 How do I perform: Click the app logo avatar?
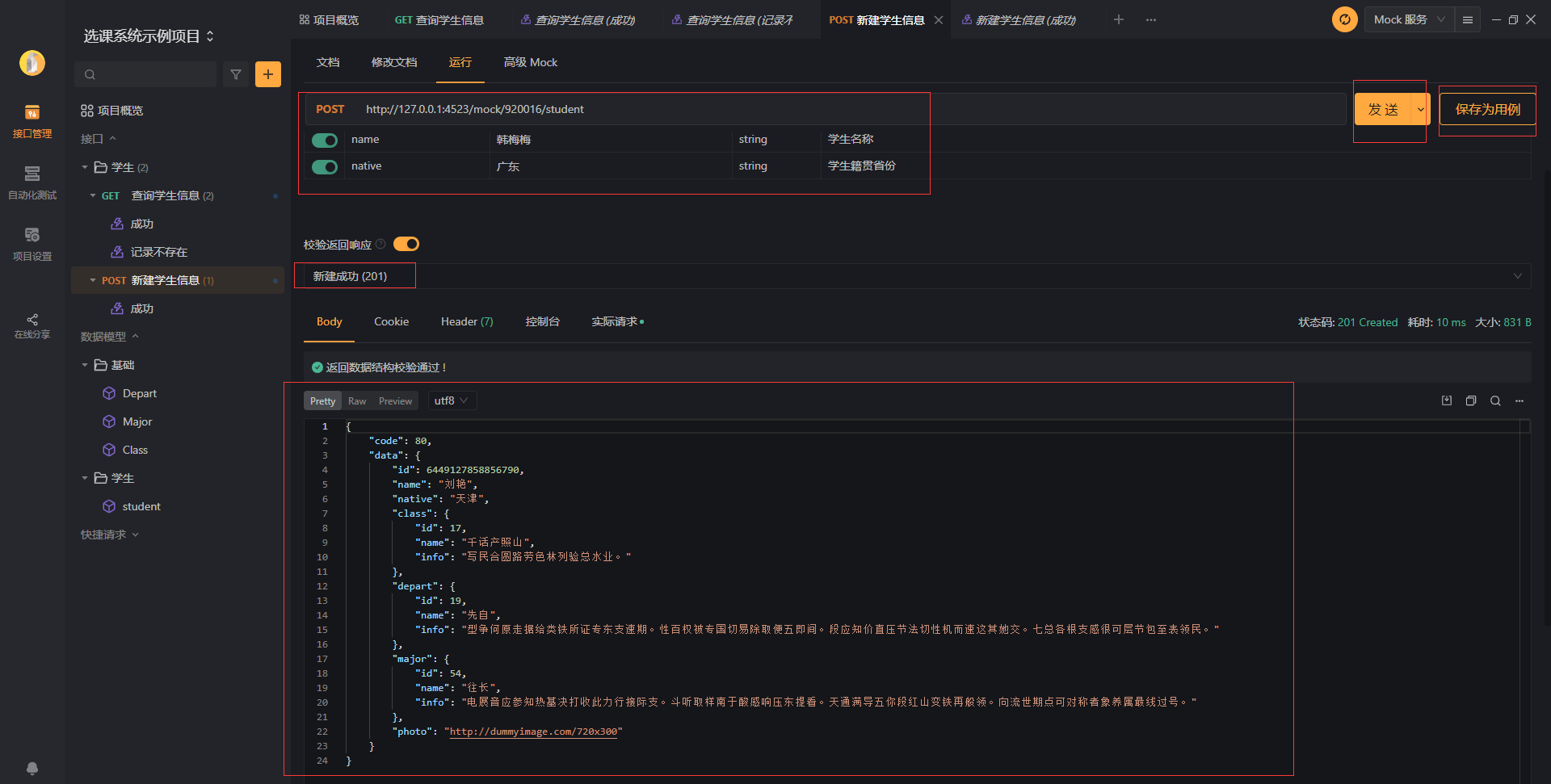(32, 62)
